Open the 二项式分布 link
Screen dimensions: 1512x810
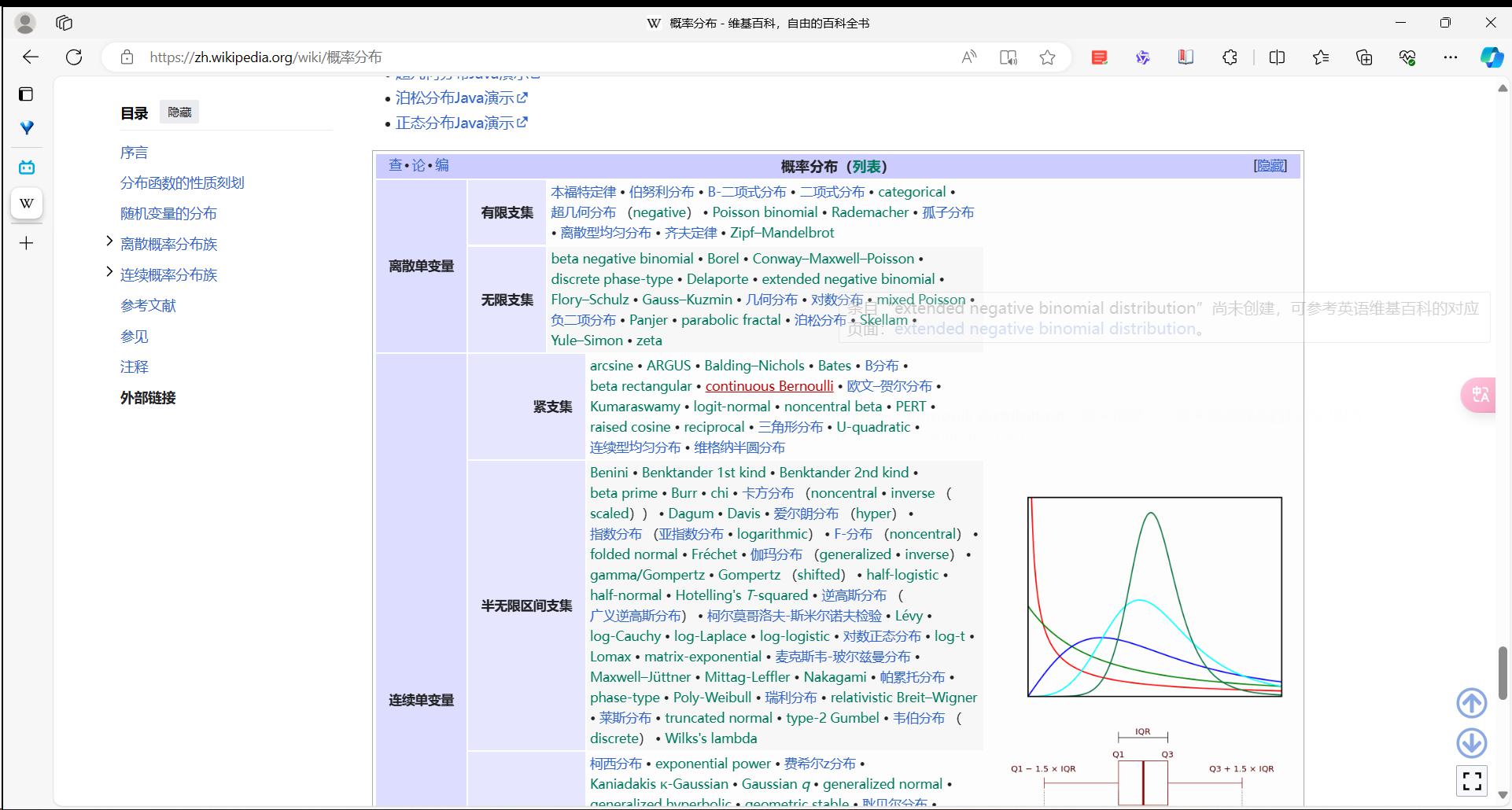[832, 192]
